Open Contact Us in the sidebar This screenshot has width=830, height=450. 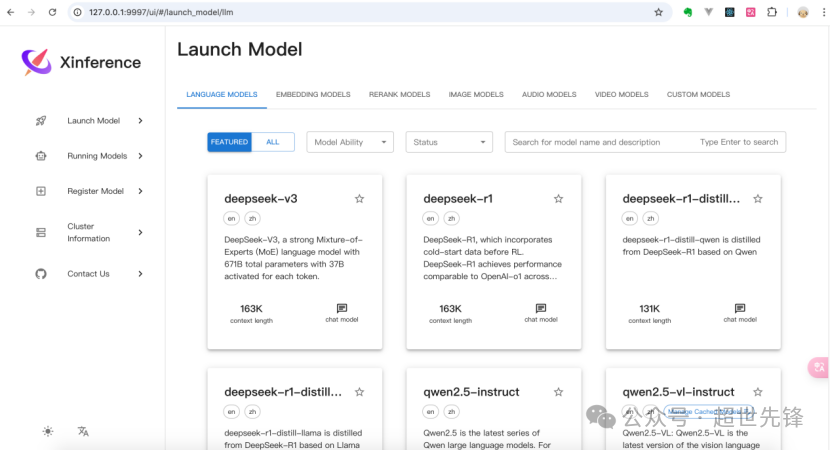pyautogui.click(x=89, y=274)
